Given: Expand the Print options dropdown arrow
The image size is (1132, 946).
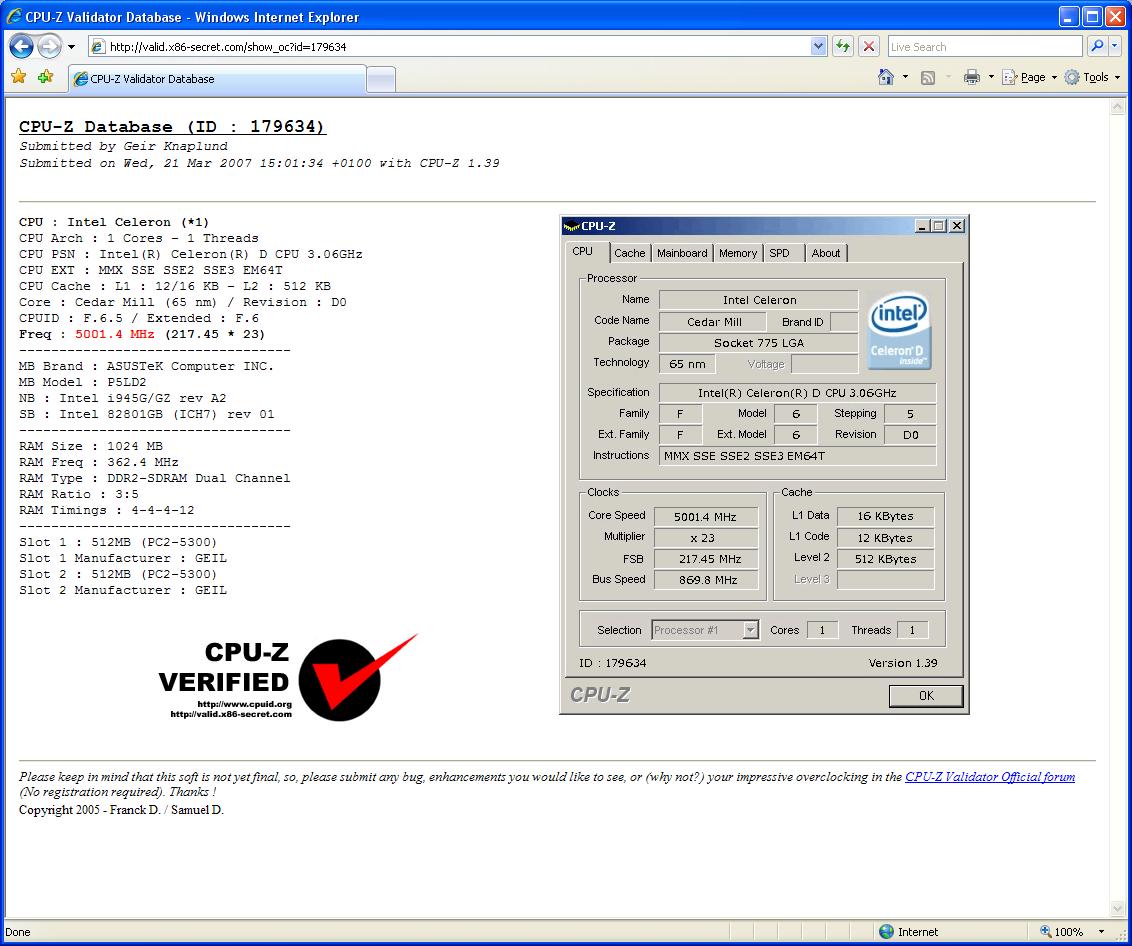Looking at the screenshot, I should point(991,77).
